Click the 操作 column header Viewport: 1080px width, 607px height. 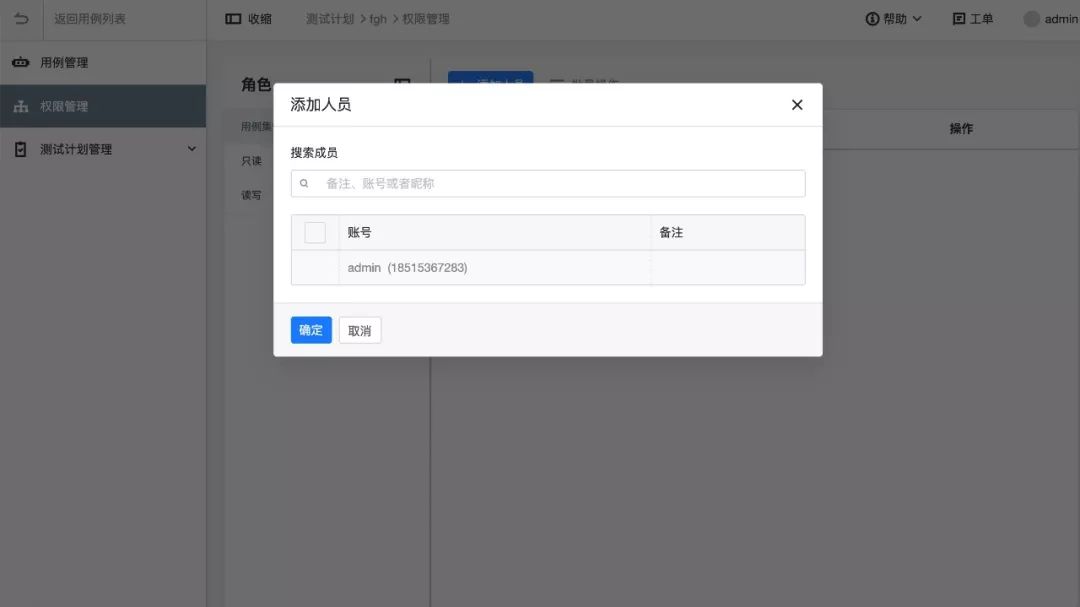click(x=961, y=128)
